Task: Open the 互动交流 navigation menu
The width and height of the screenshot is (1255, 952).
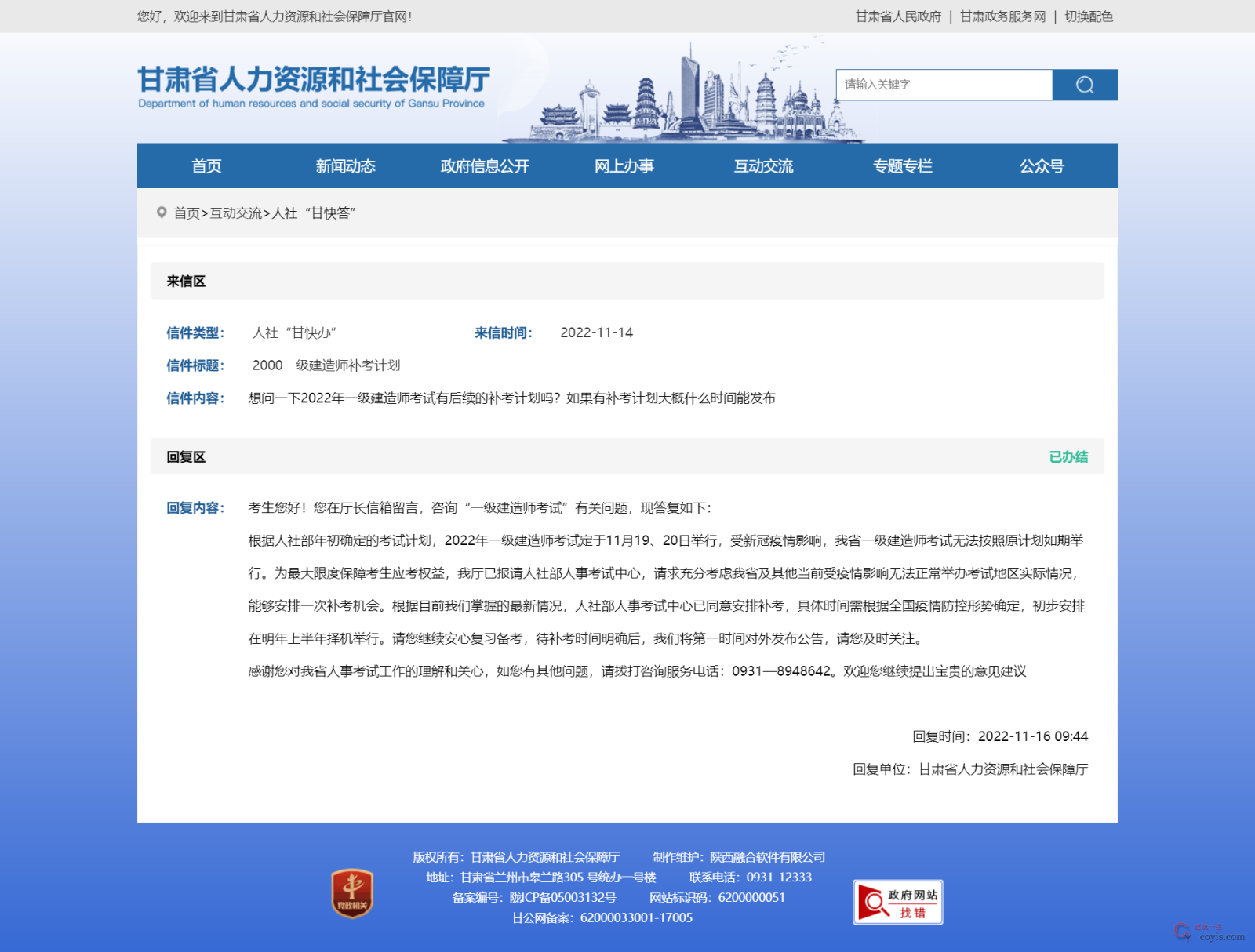Action: [764, 165]
